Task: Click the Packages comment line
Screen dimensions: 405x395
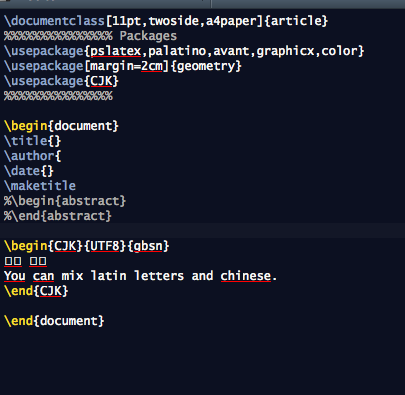Action: pyautogui.click(x=90, y=36)
